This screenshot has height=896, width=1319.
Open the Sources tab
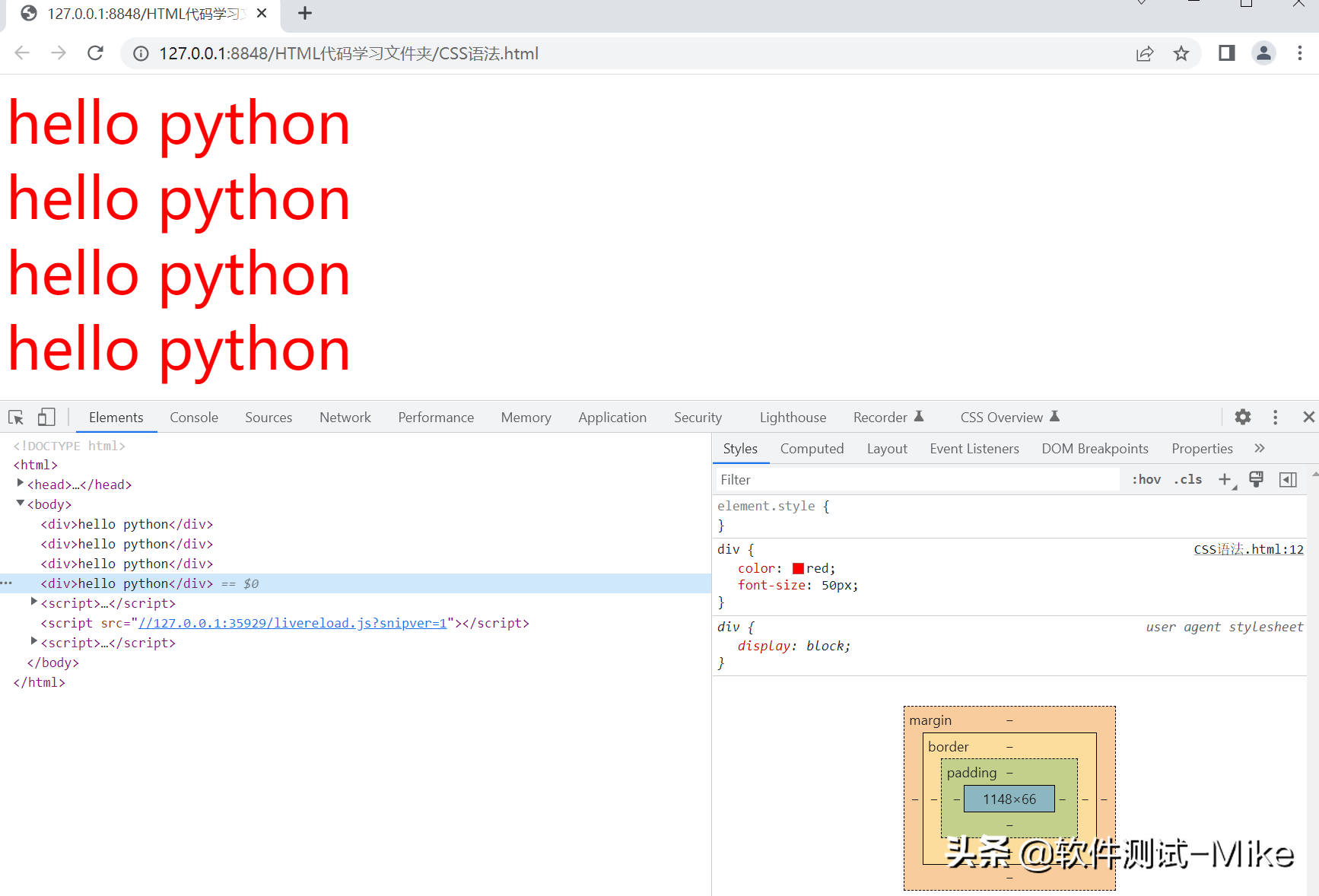(x=269, y=418)
